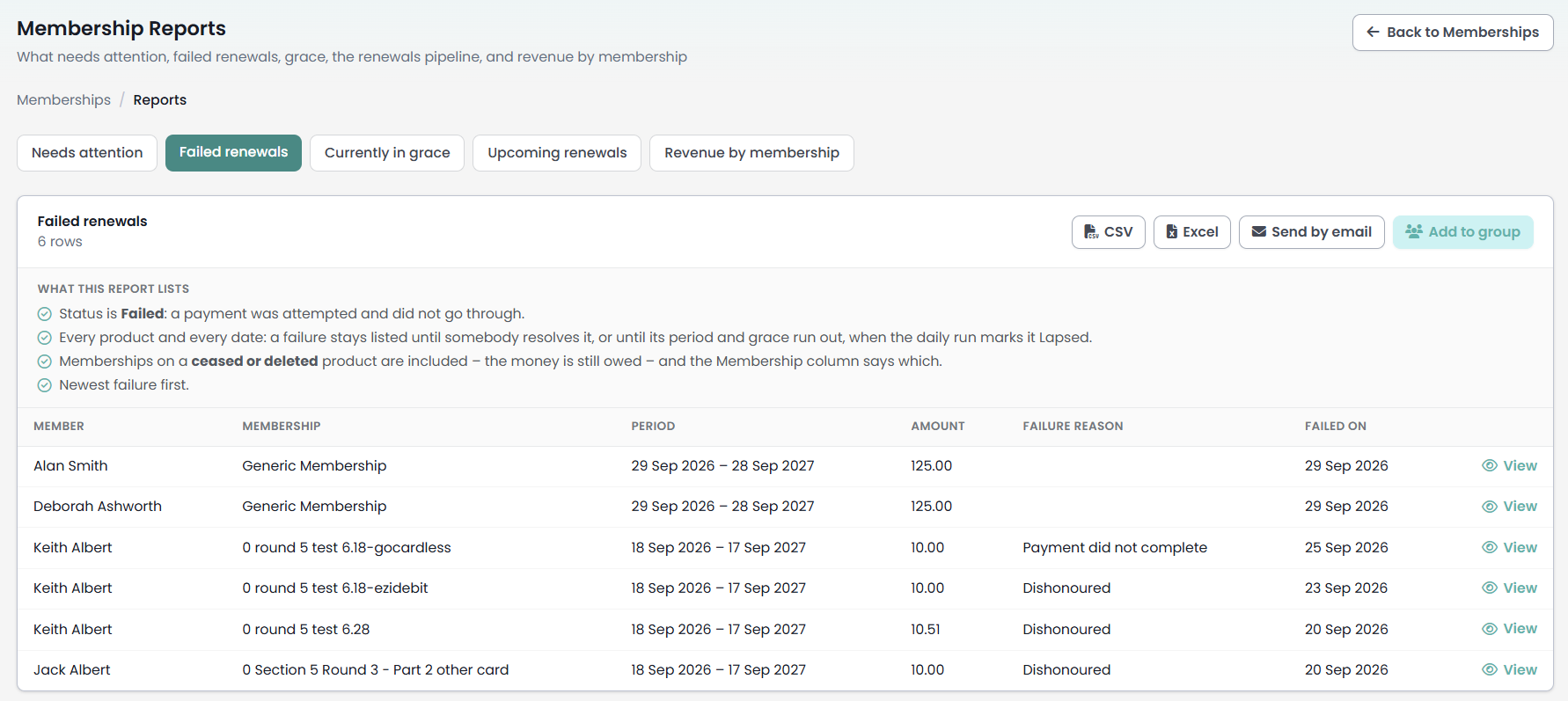Image resolution: width=1568 pixels, height=701 pixels.
Task: Click the Back to Memberships button
Action: tap(1453, 33)
